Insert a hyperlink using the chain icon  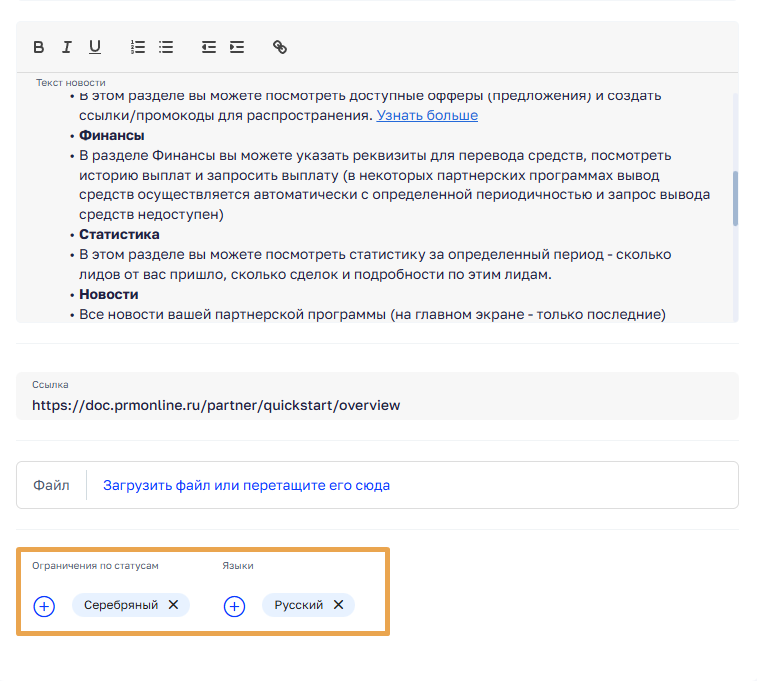(x=280, y=47)
